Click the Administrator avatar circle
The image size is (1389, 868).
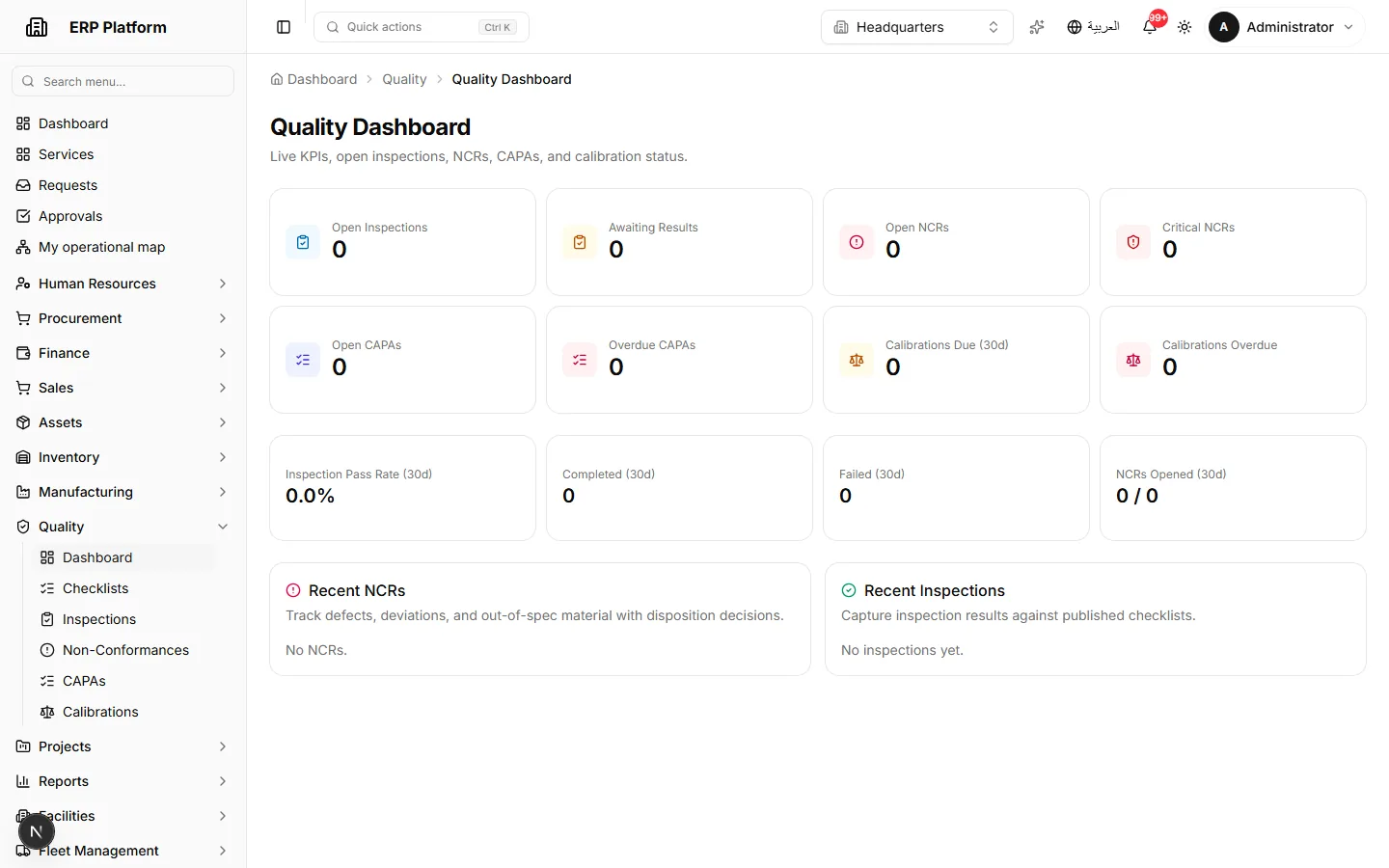point(1224,27)
